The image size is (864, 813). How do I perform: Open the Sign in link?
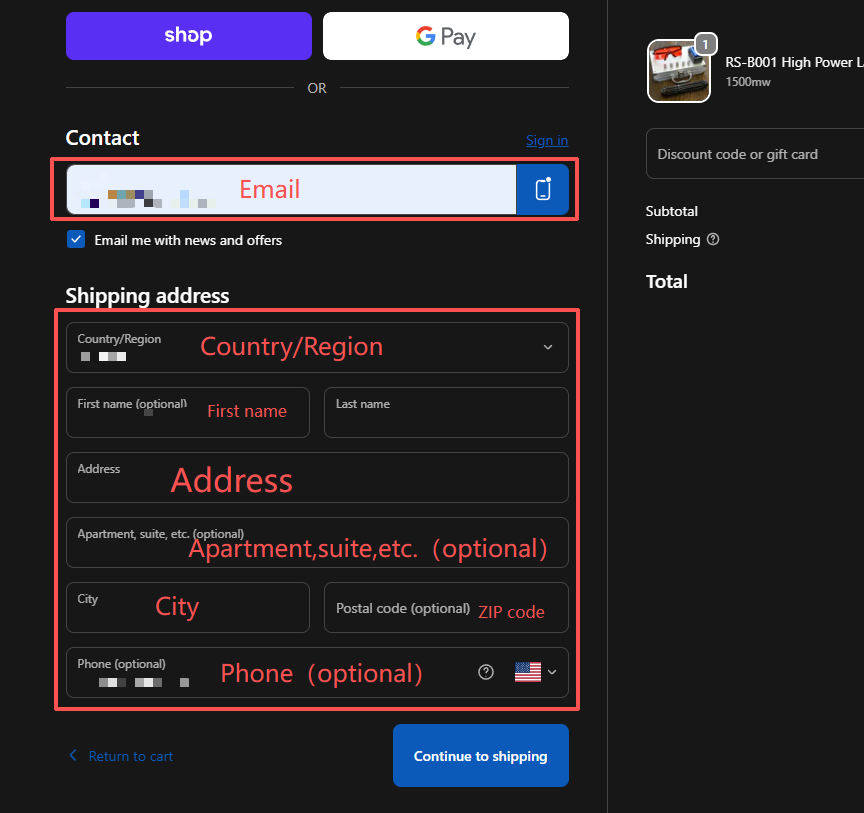pyautogui.click(x=546, y=141)
